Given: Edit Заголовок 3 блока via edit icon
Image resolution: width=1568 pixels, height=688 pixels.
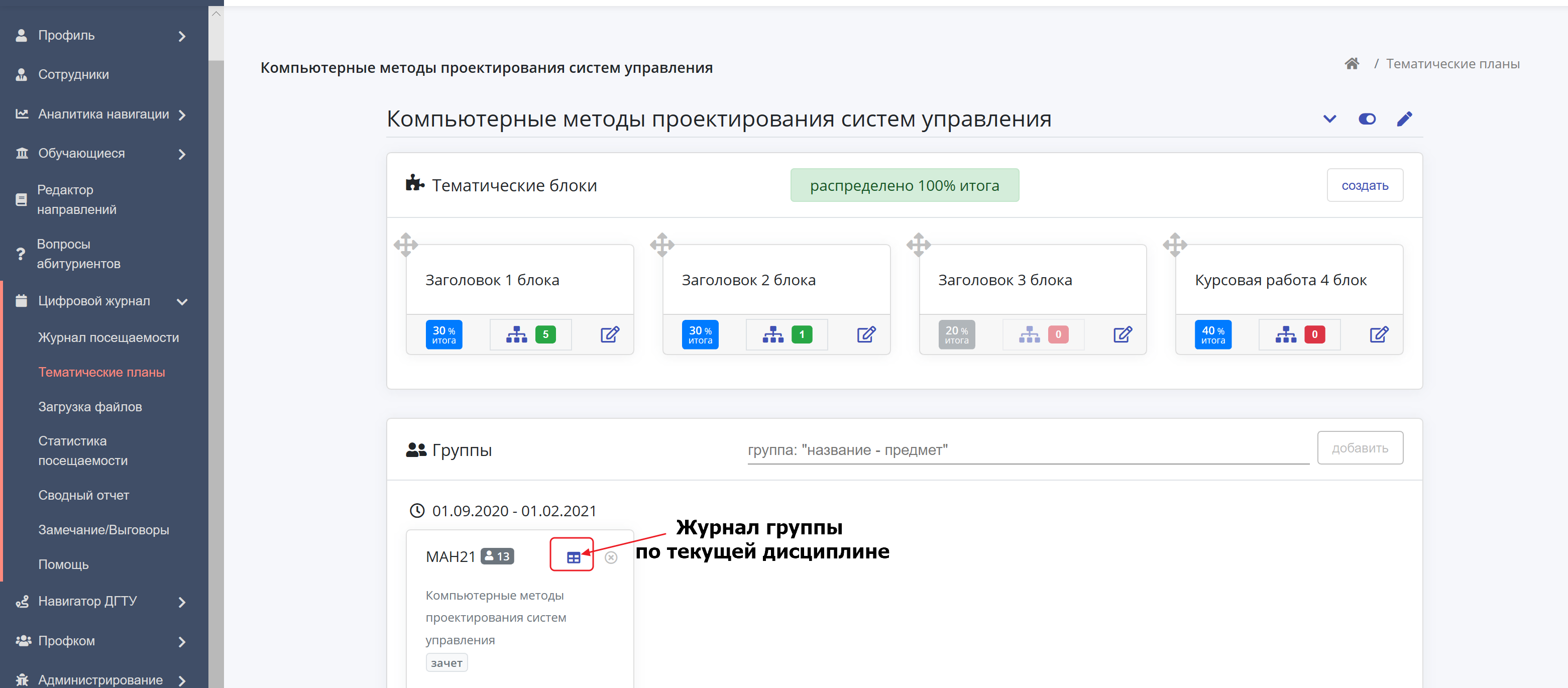Looking at the screenshot, I should click(x=1122, y=334).
